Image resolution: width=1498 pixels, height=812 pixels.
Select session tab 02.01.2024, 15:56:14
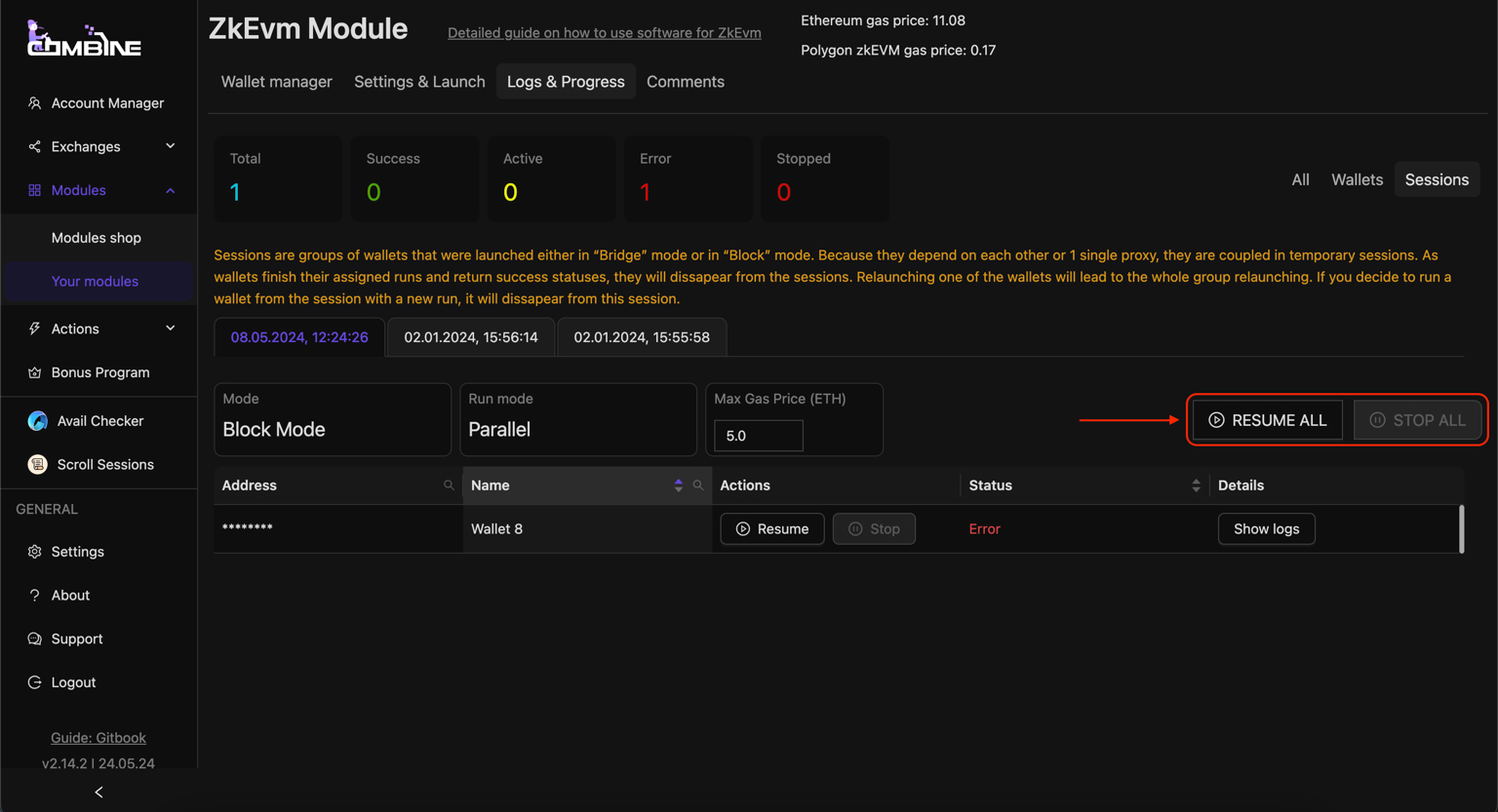point(471,337)
